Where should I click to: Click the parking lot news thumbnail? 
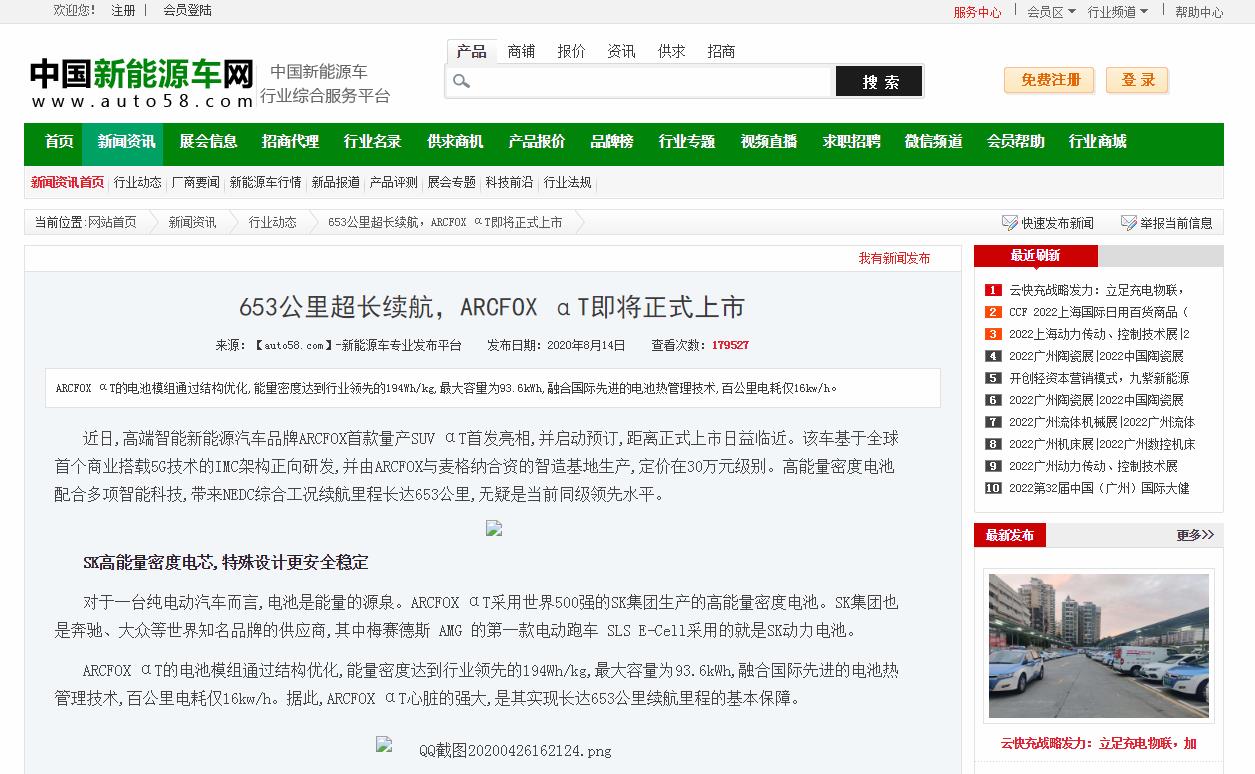(x=1099, y=646)
